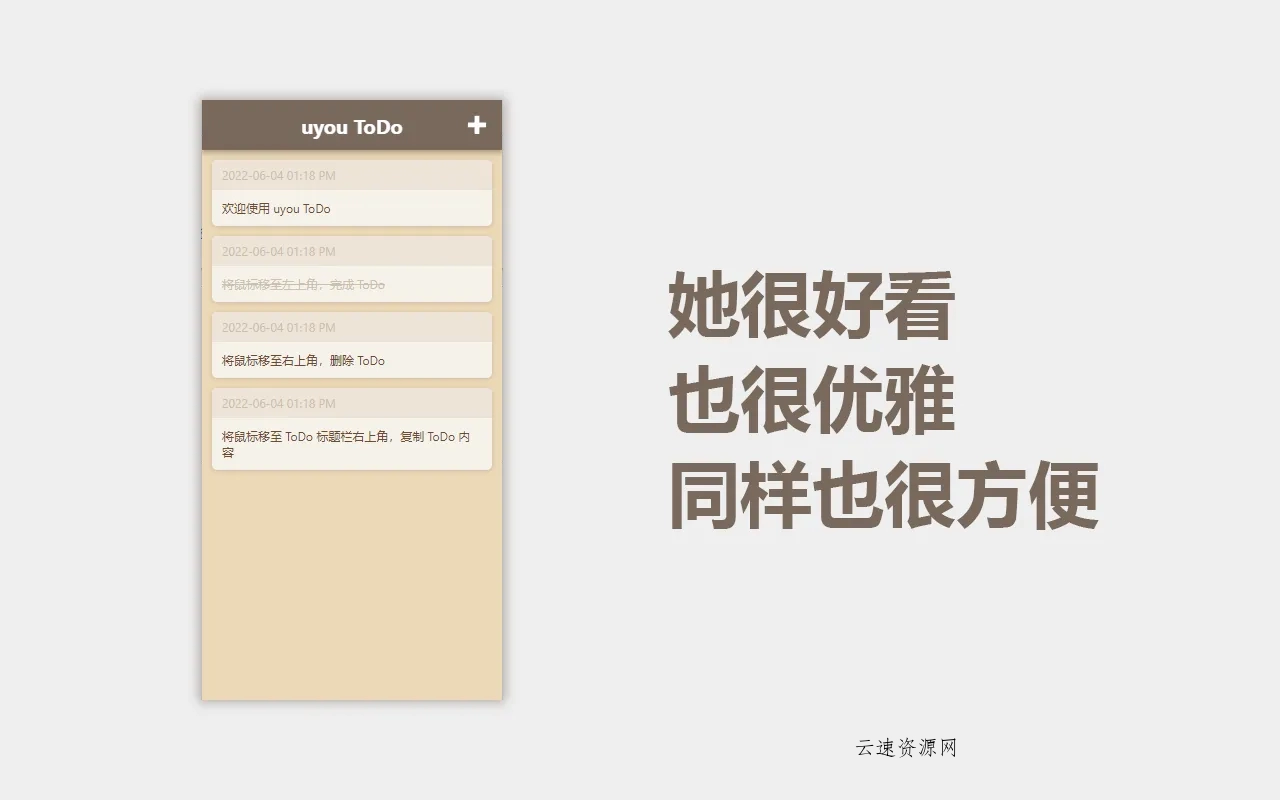The image size is (1280, 800).
Task: Click the timestamp on the delete-instruction card
Action: tap(264, 327)
